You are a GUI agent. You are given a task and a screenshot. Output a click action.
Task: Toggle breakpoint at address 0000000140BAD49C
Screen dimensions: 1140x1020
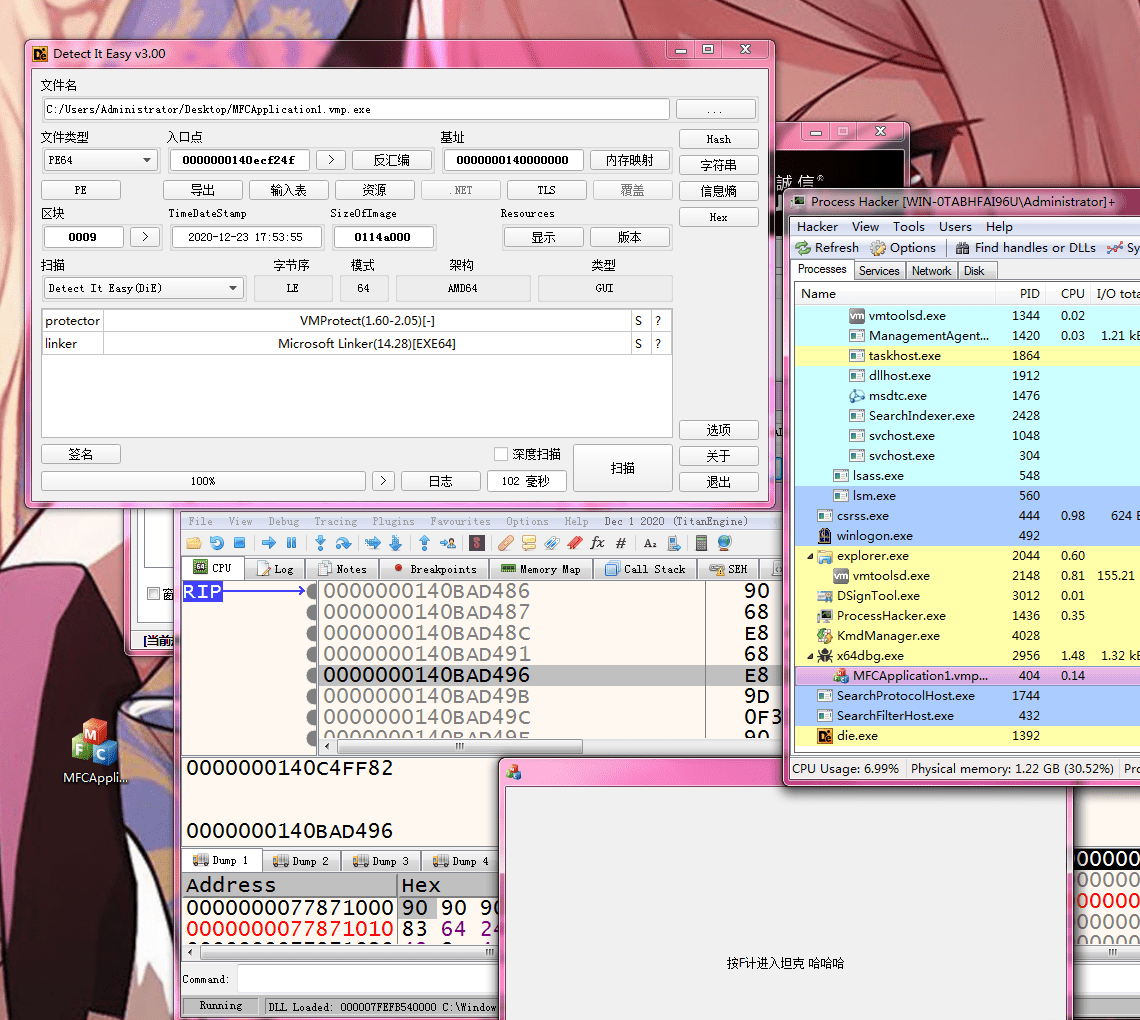[x=312, y=718]
